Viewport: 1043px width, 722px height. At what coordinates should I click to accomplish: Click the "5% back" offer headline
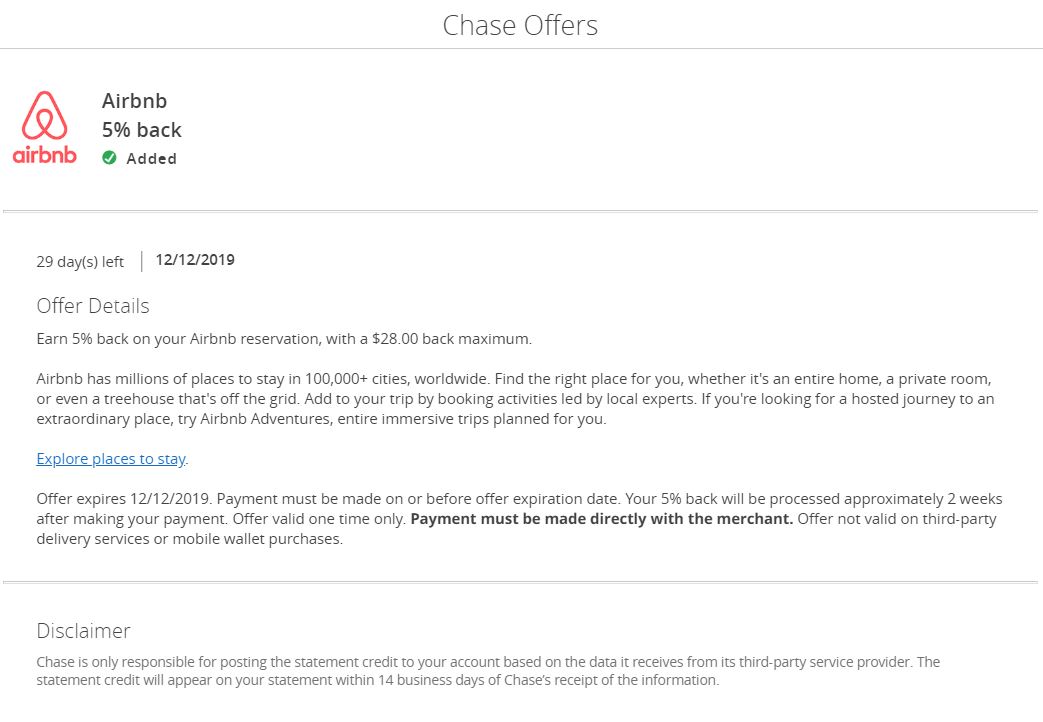[x=142, y=130]
